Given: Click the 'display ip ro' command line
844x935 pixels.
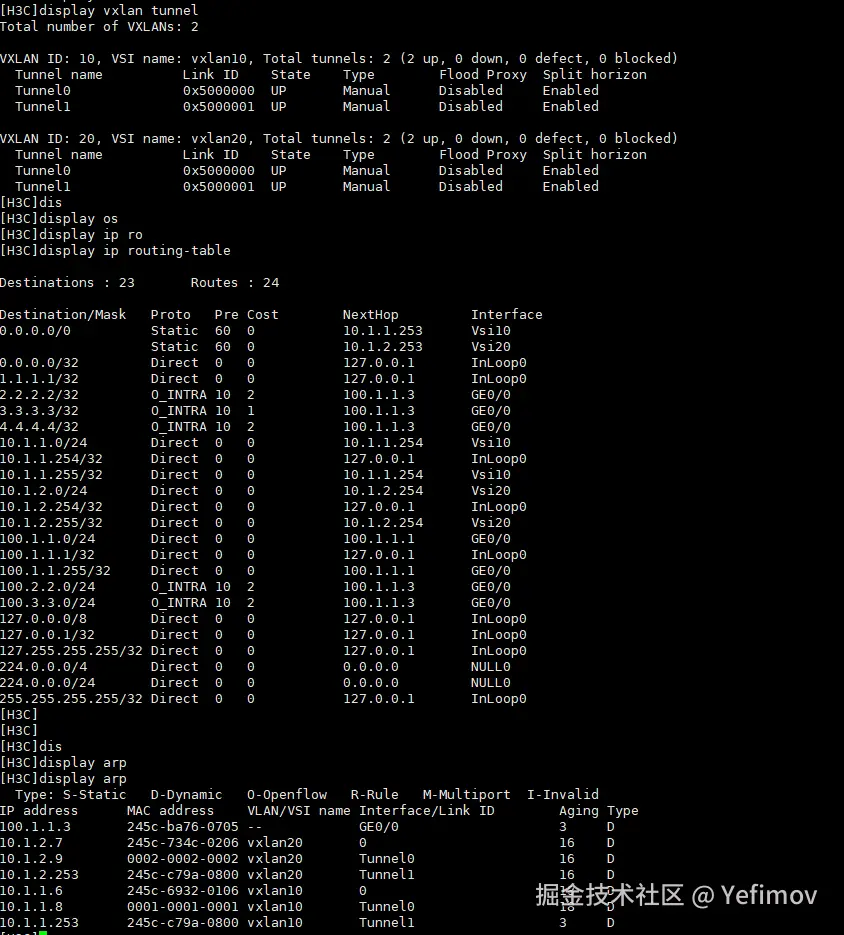Looking at the screenshot, I should (71, 234).
